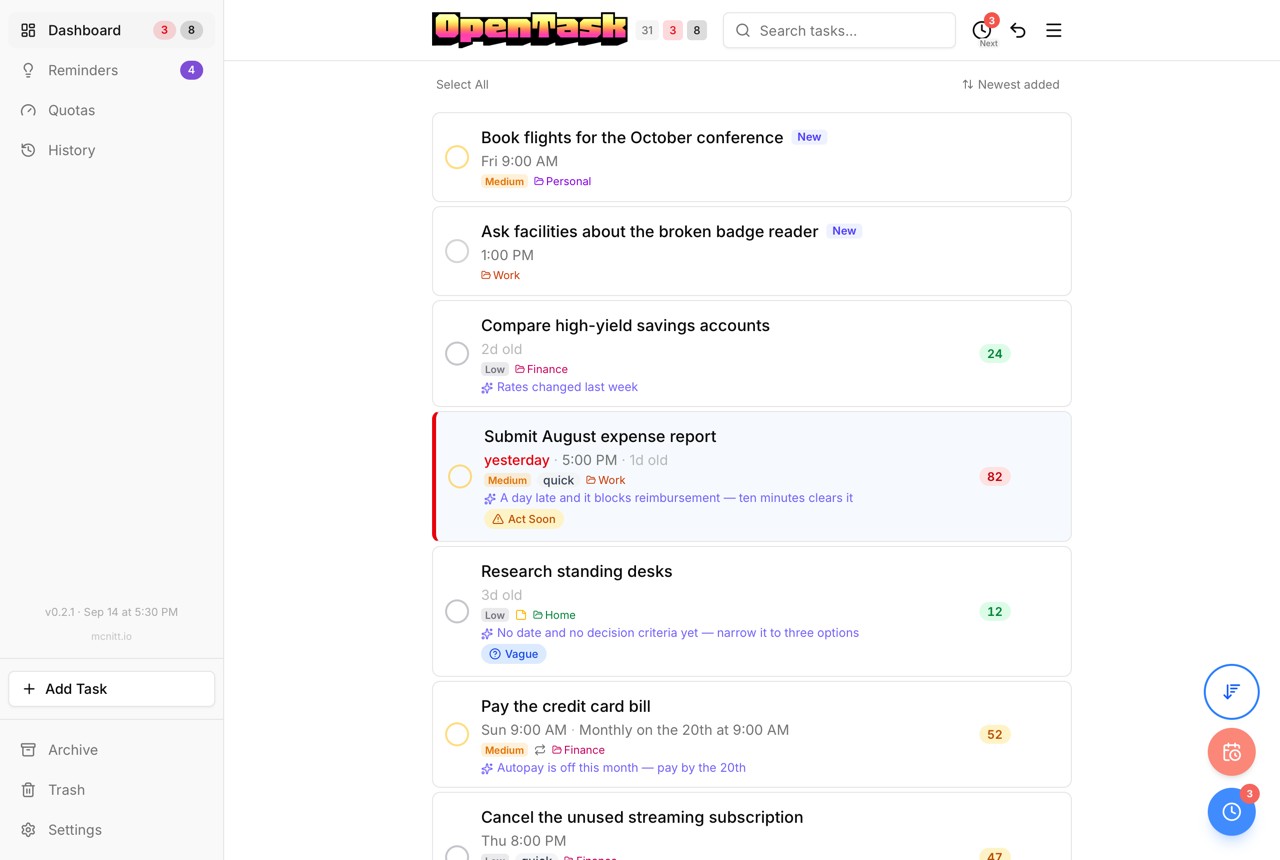Click the red floating calendar-clock button

[x=1231, y=752]
